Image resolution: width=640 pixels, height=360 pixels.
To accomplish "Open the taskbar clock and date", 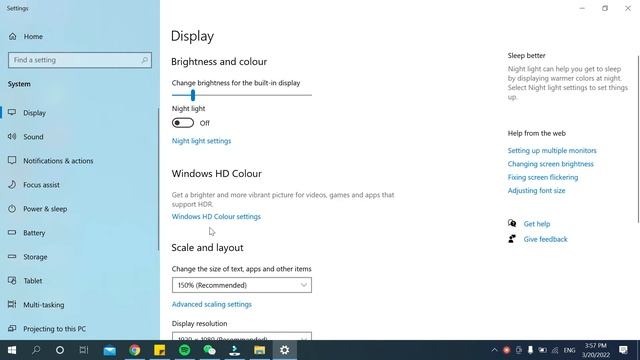I will 596,350.
